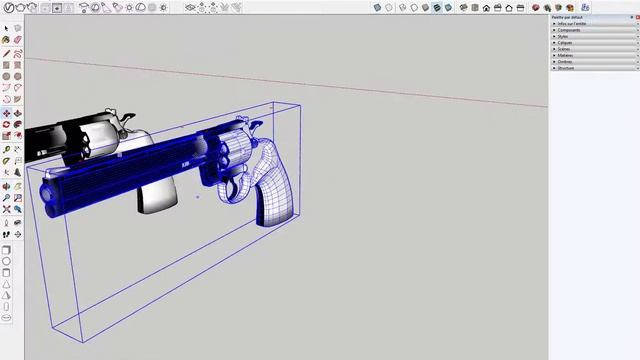Switch to Top view

[x=475, y=7]
